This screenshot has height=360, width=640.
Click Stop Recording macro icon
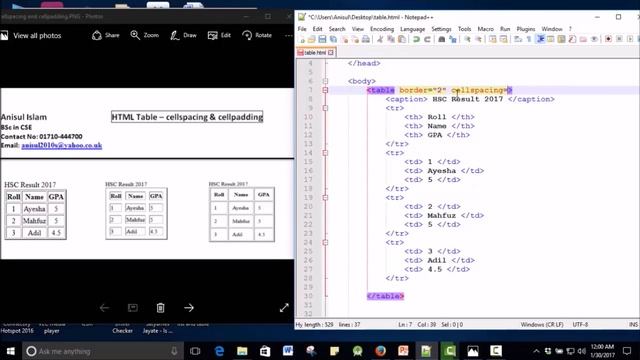[619, 40]
